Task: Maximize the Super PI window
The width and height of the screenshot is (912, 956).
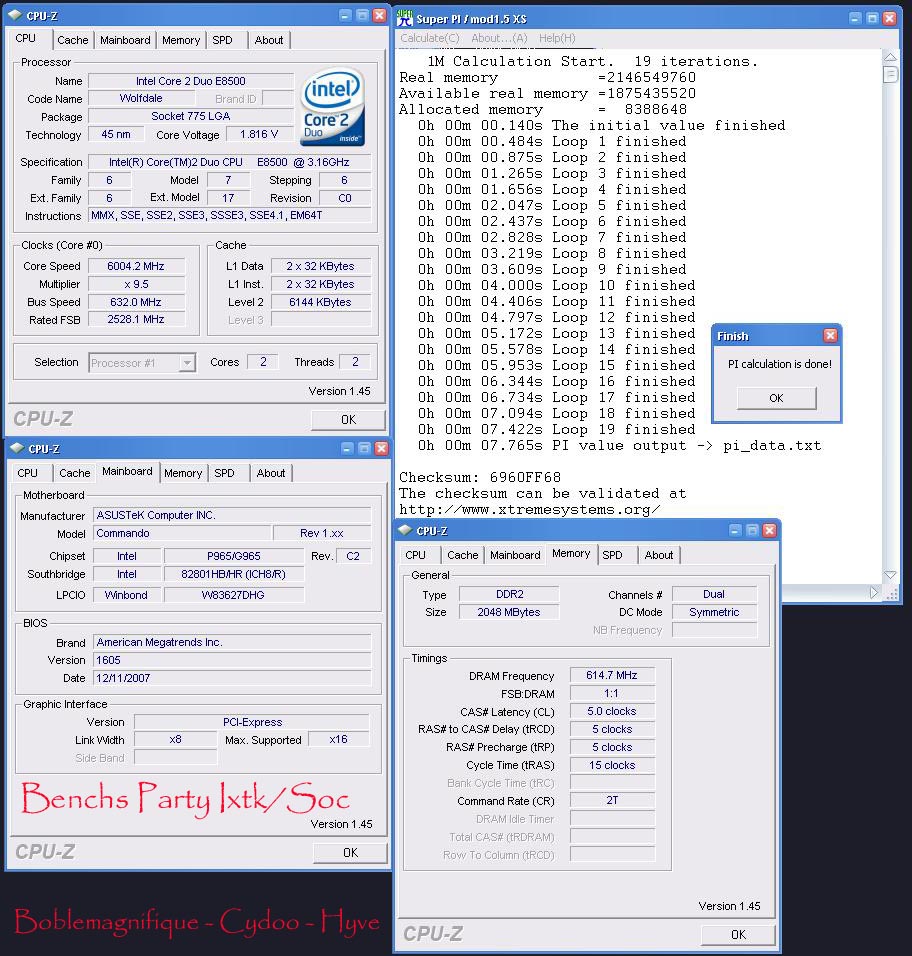Action: click(872, 18)
